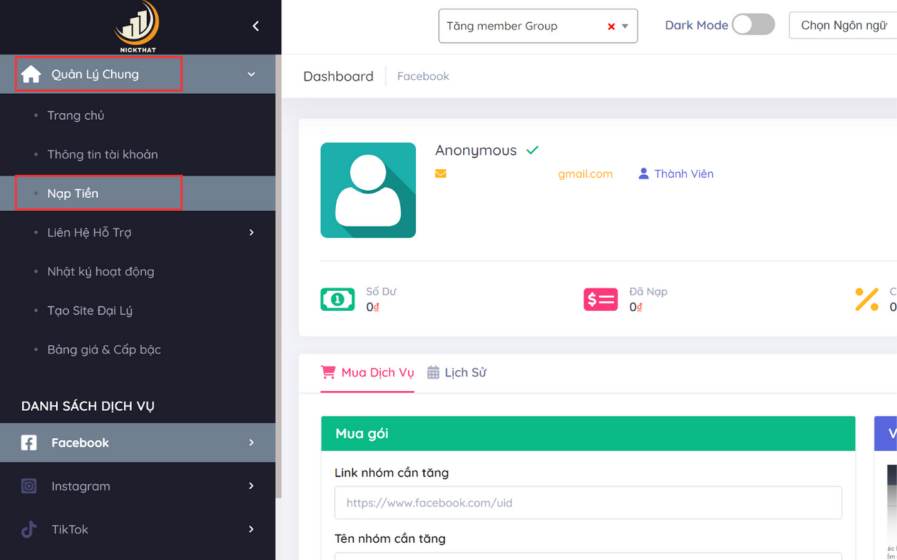
Task: Expand the TikTok services chevron
Action: [x=251, y=530]
